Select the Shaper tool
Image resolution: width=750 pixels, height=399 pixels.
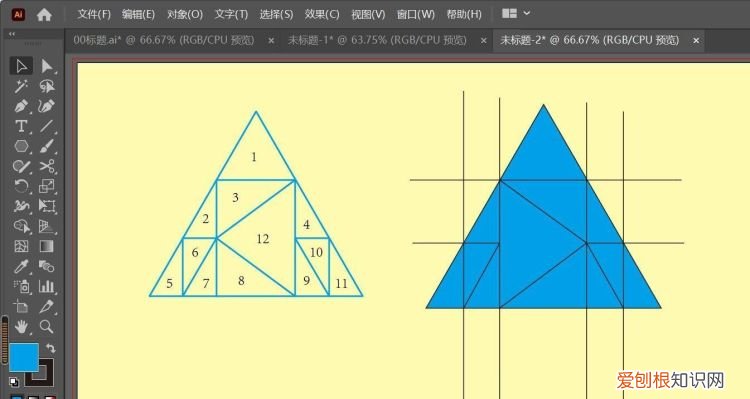coord(21,166)
